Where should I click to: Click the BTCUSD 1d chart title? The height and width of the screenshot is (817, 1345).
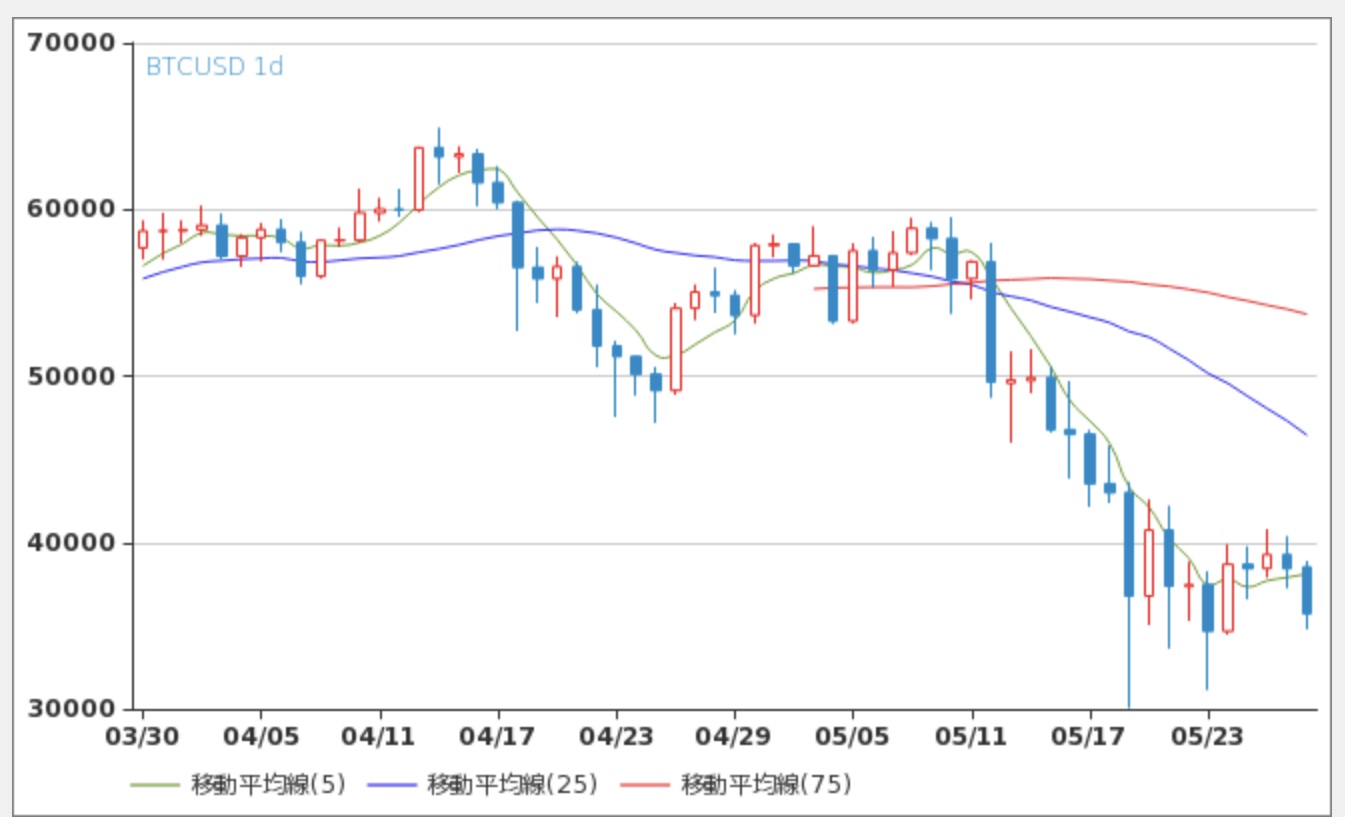214,67
